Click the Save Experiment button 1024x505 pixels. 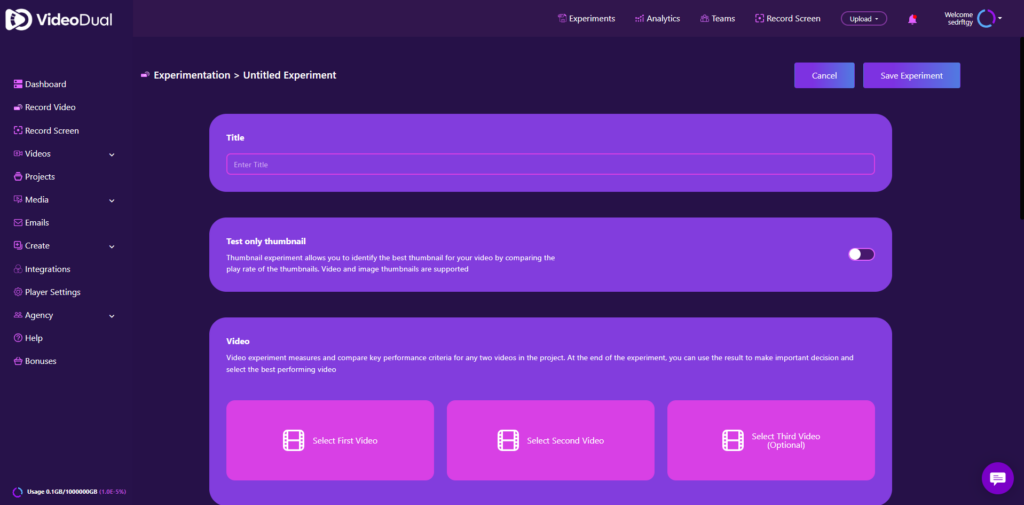tap(912, 75)
